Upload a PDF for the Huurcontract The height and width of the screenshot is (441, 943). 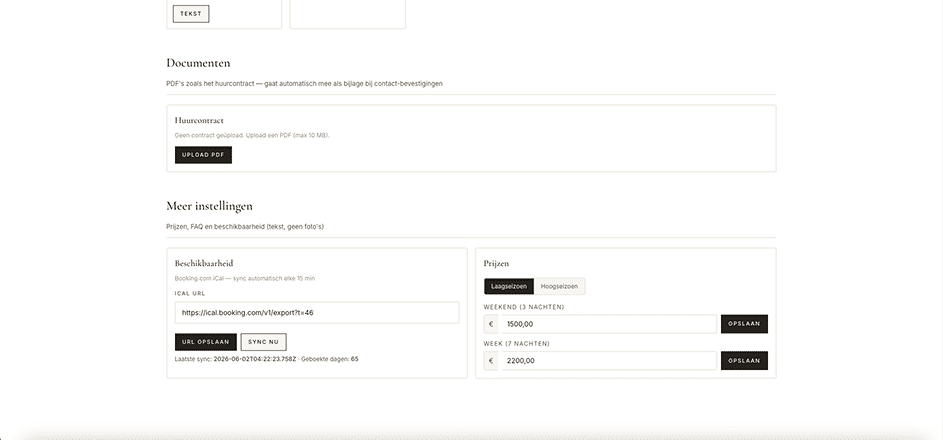pos(203,155)
